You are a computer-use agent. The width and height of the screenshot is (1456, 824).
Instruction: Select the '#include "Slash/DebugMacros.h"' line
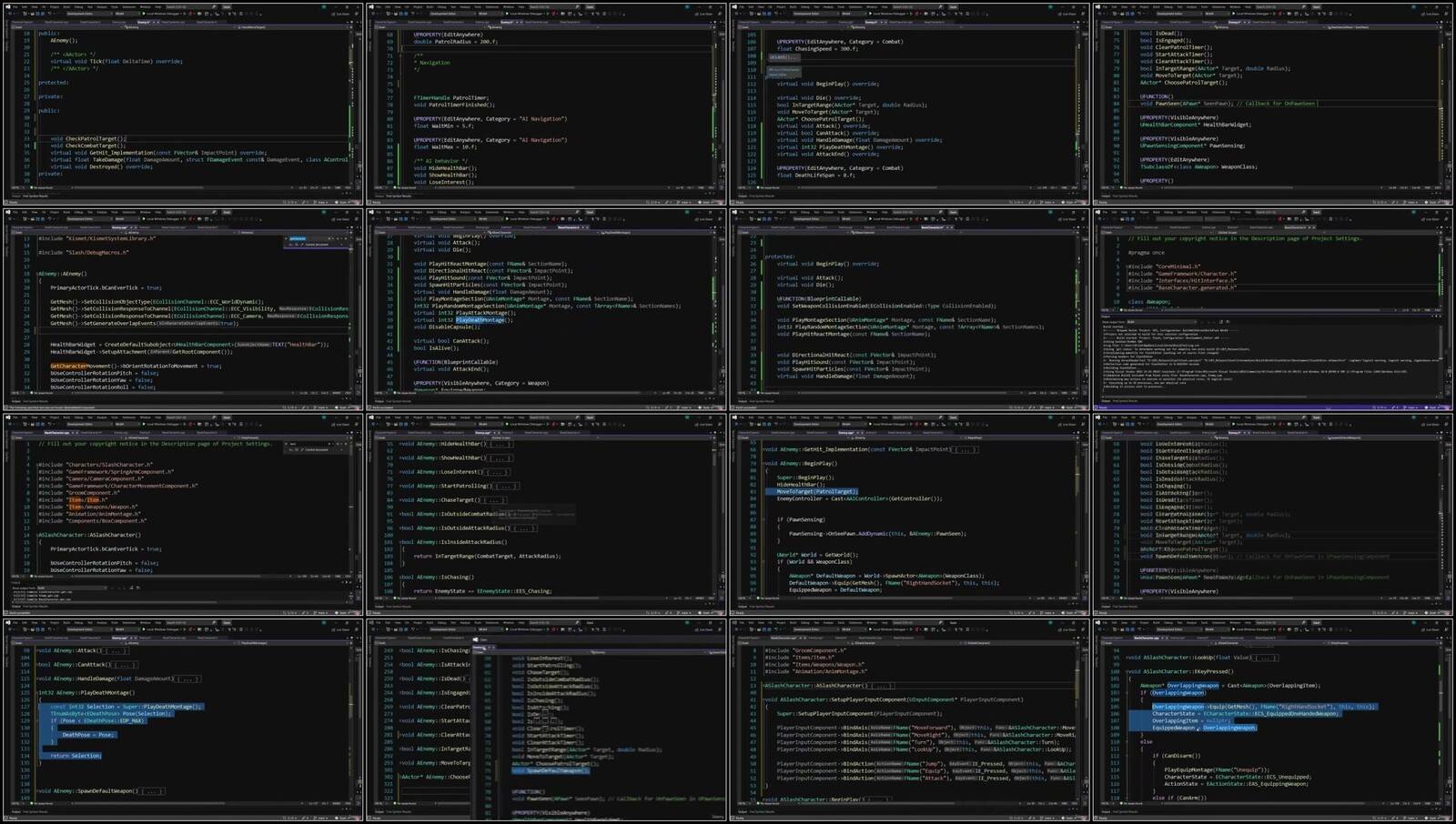[83, 253]
